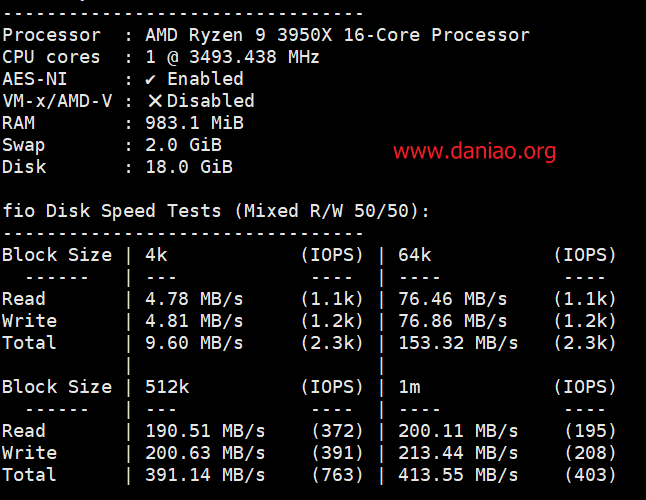Click the 64k total 153.32 MB/s value
The width and height of the screenshot is (646, 500).
pos(458,343)
